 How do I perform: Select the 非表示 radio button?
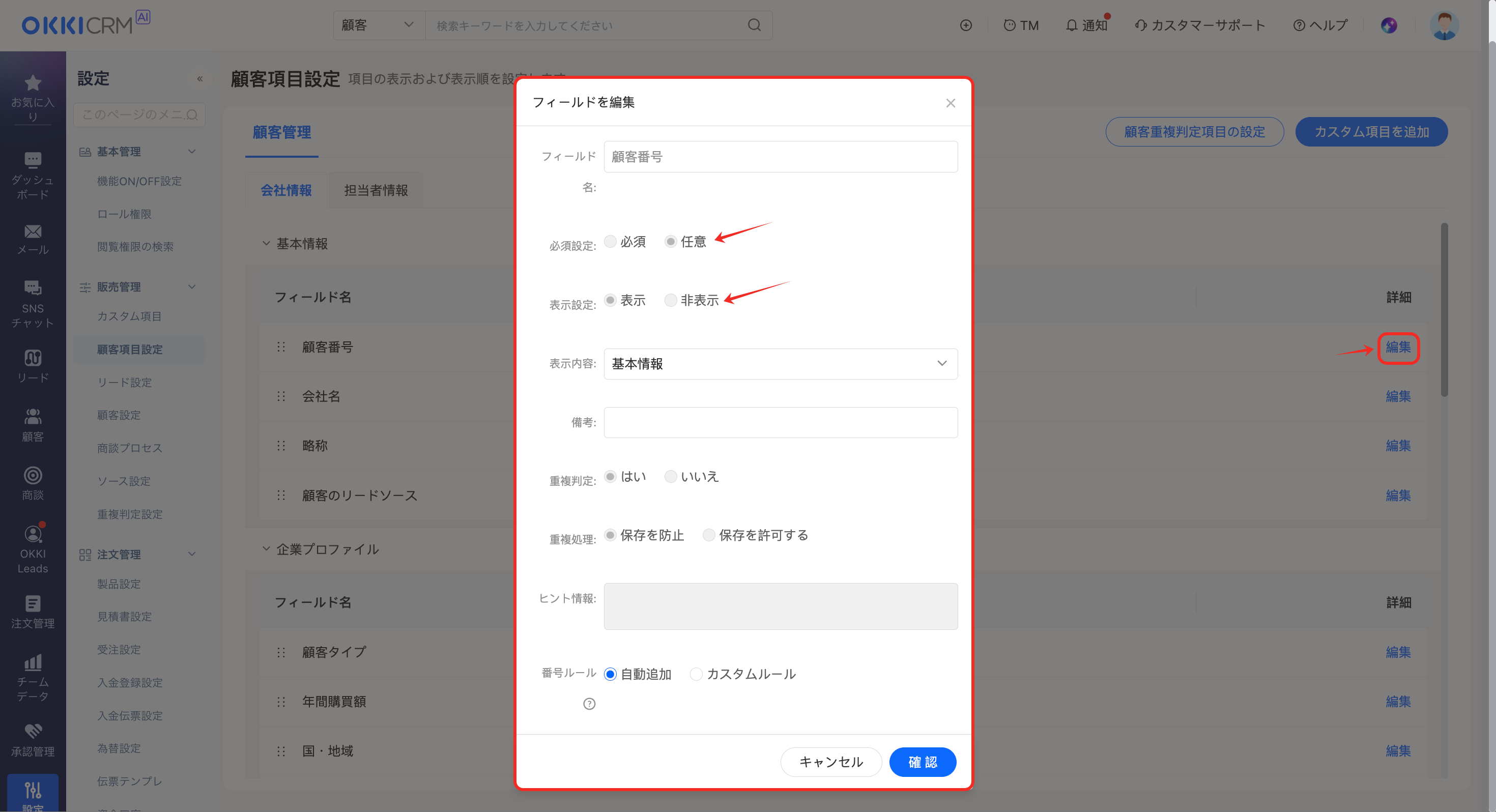[670, 300]
